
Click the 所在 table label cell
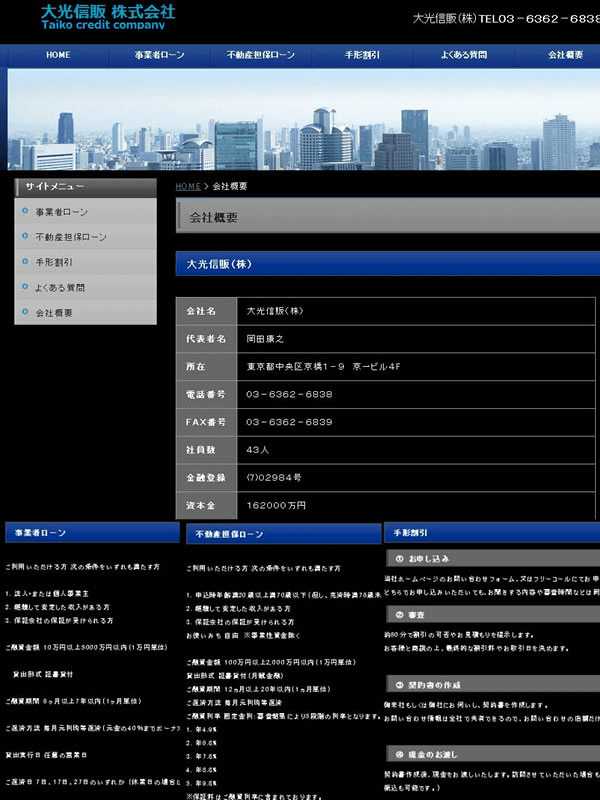pos(207,367)
